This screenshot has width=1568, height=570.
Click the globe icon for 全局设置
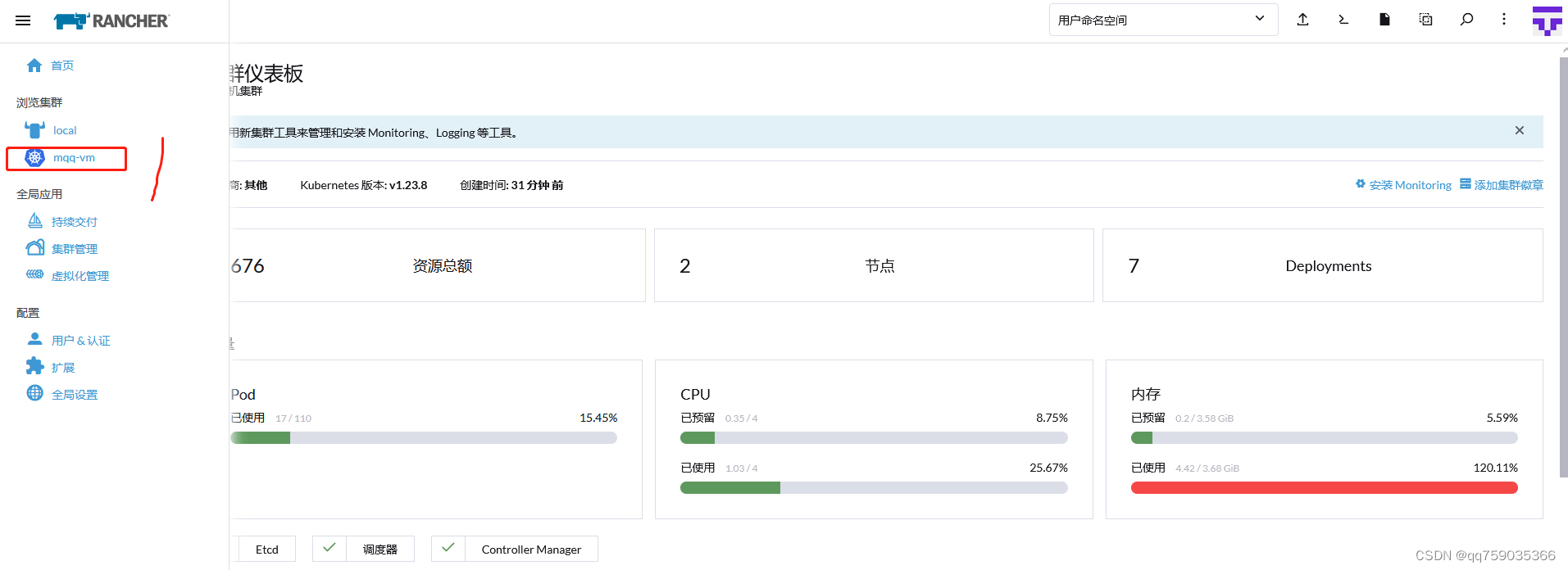(34, 393)
